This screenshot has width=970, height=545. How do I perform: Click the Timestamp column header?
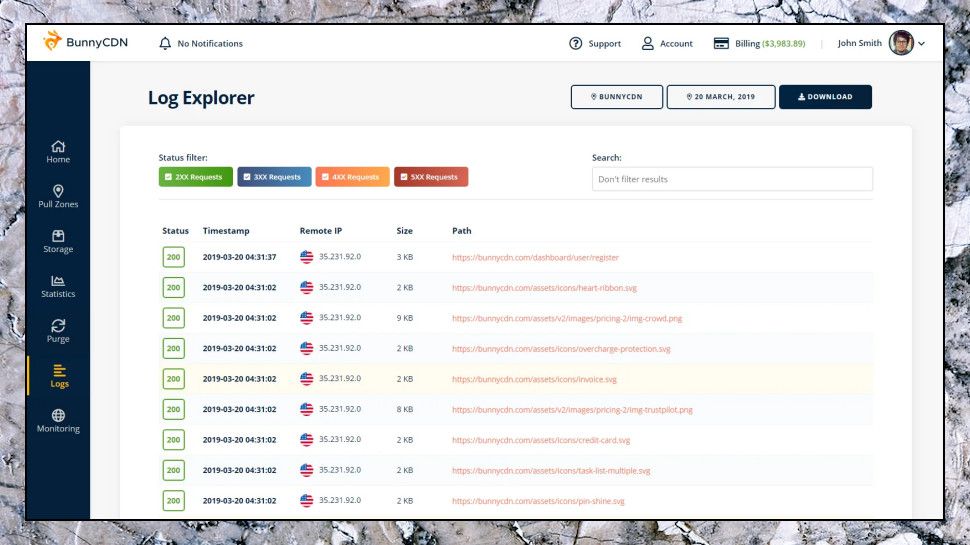(226, 231)
